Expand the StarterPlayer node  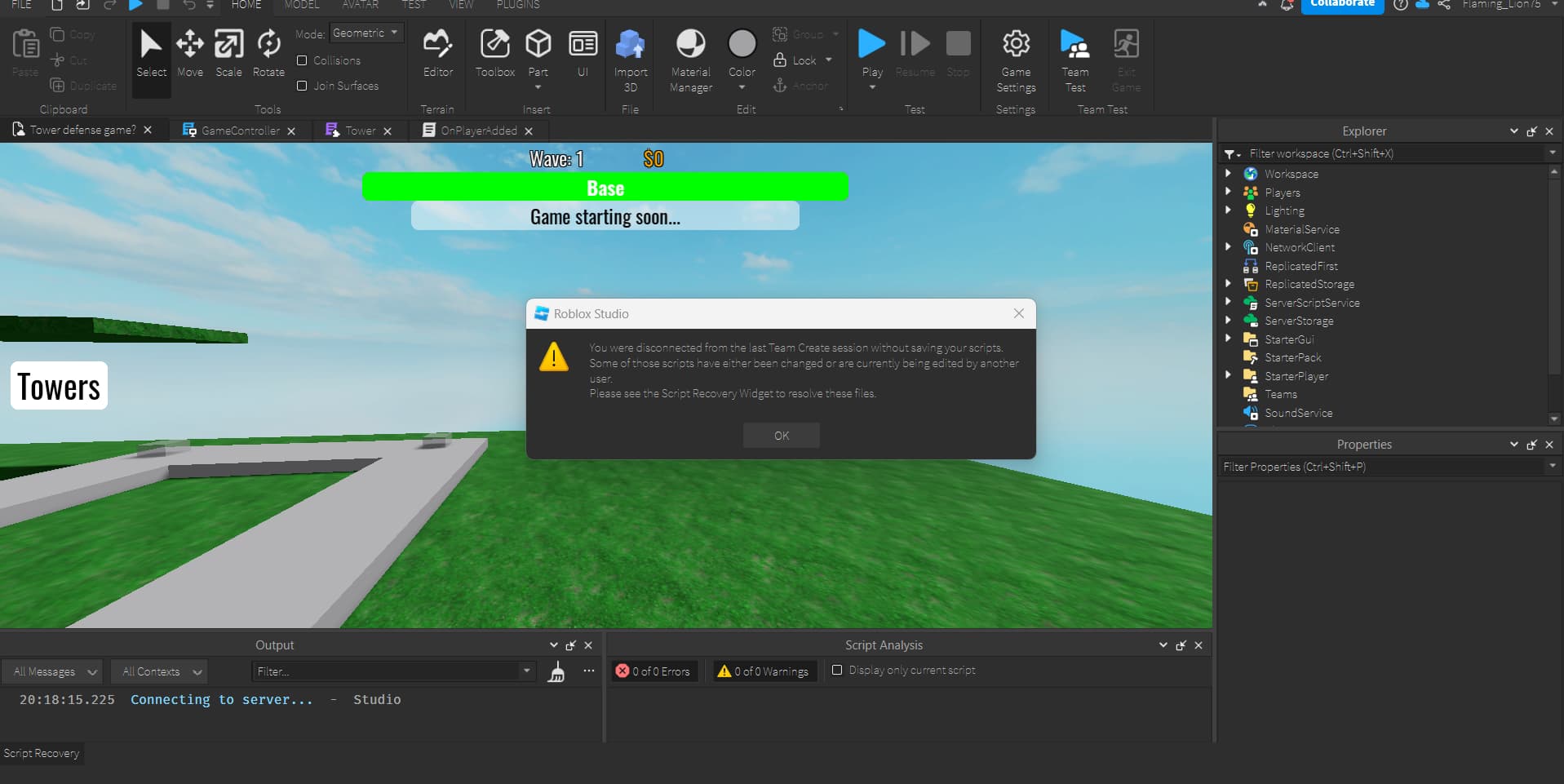(1228, 375)
